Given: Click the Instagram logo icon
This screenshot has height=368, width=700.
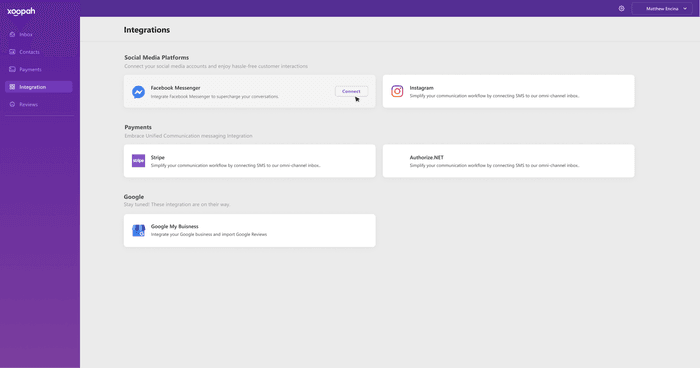Looking at the screenshot, I should click(397, 91).
